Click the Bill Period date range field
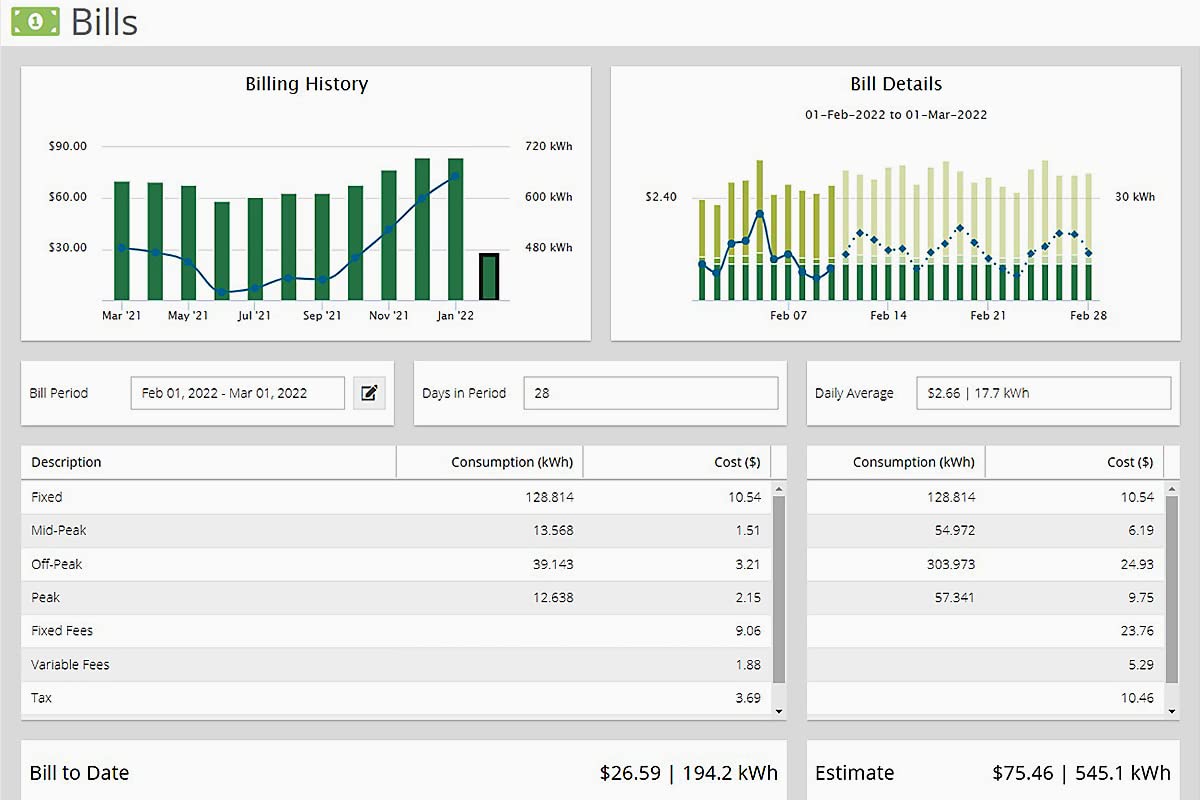Image resolution: width=1200 pixels, height=800 pixels. 237,393
